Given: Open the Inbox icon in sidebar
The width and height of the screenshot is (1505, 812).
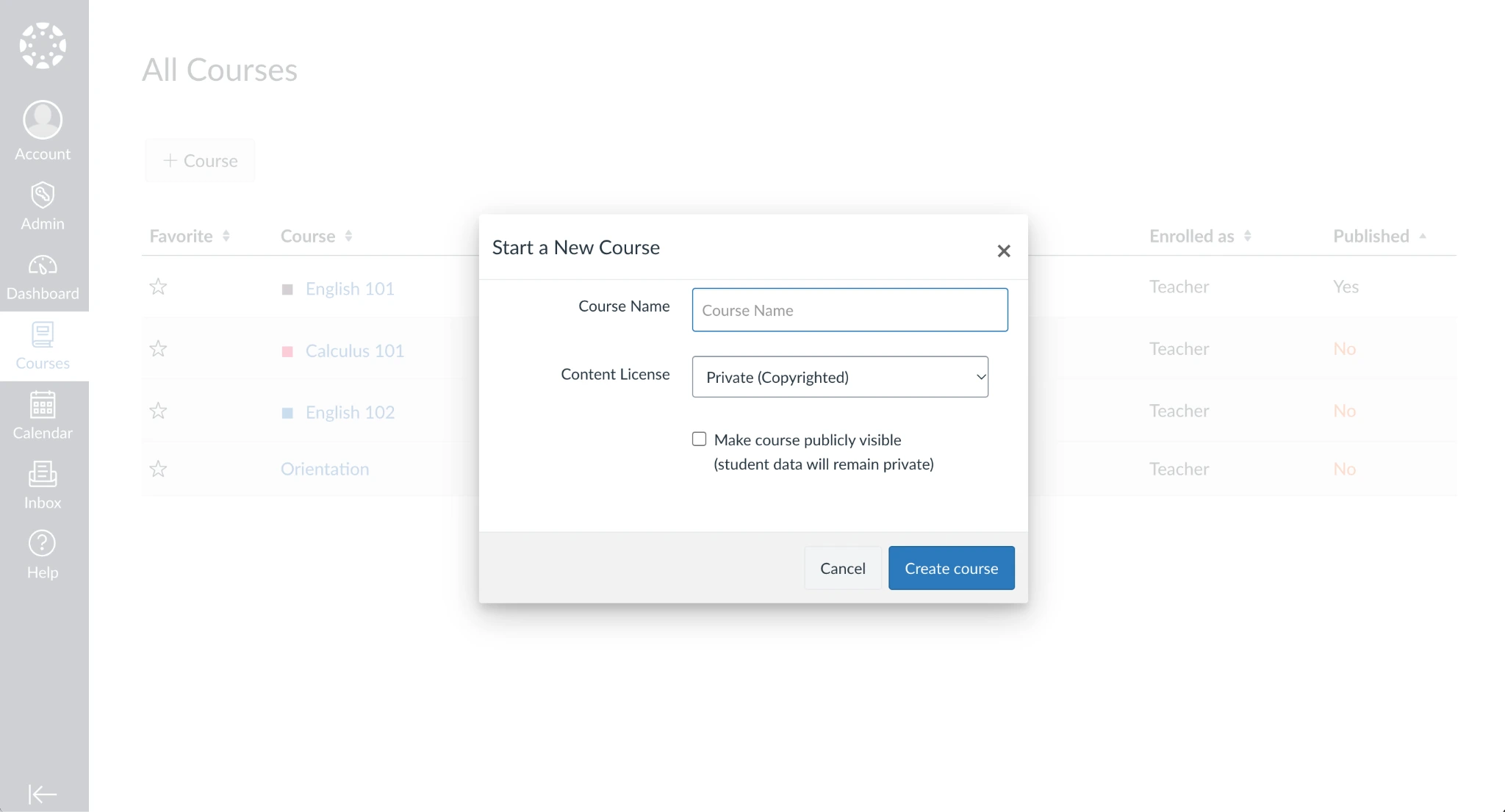Looking at the screenshot, I should point(43,474).
